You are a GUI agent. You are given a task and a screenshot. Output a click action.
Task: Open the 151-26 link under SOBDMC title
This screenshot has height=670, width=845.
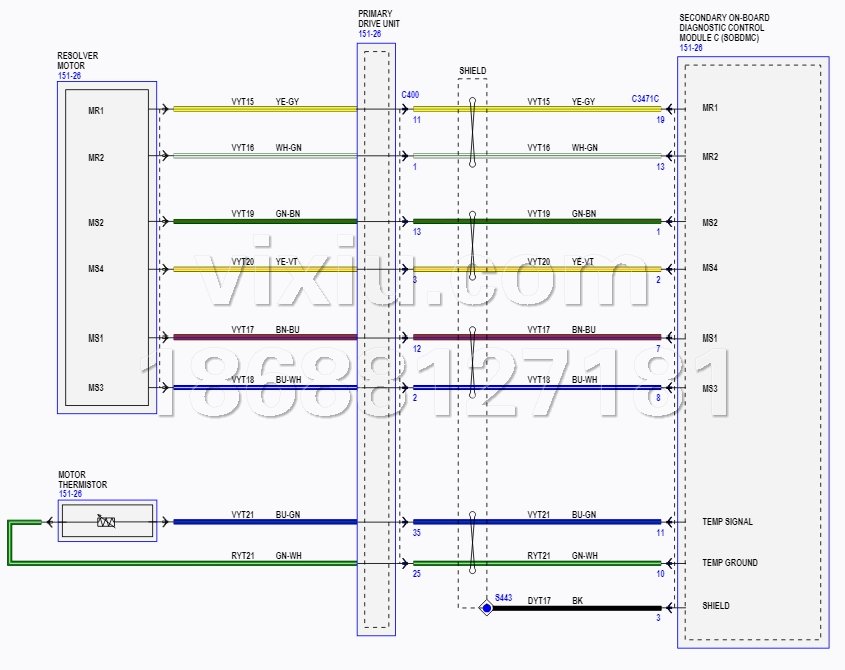pyautogui.click(x=691, y=48)
